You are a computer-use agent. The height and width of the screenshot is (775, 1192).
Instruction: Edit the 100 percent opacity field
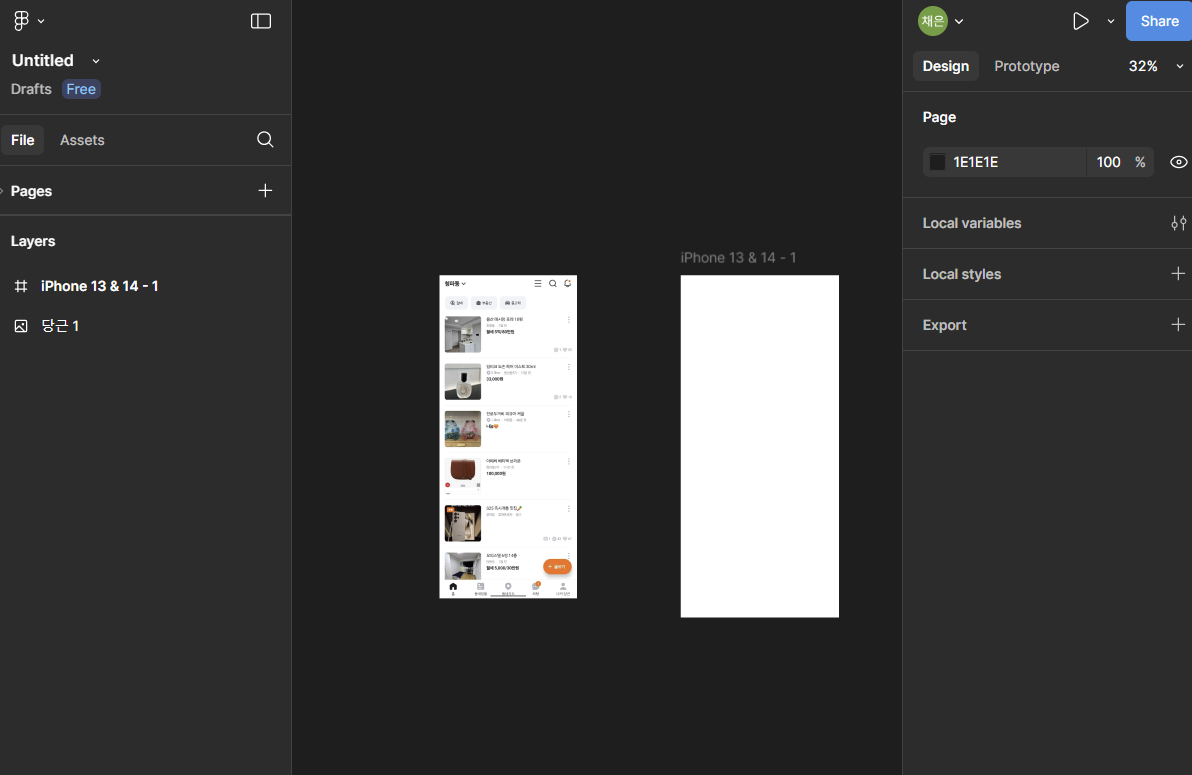(x=1121, y=162)
